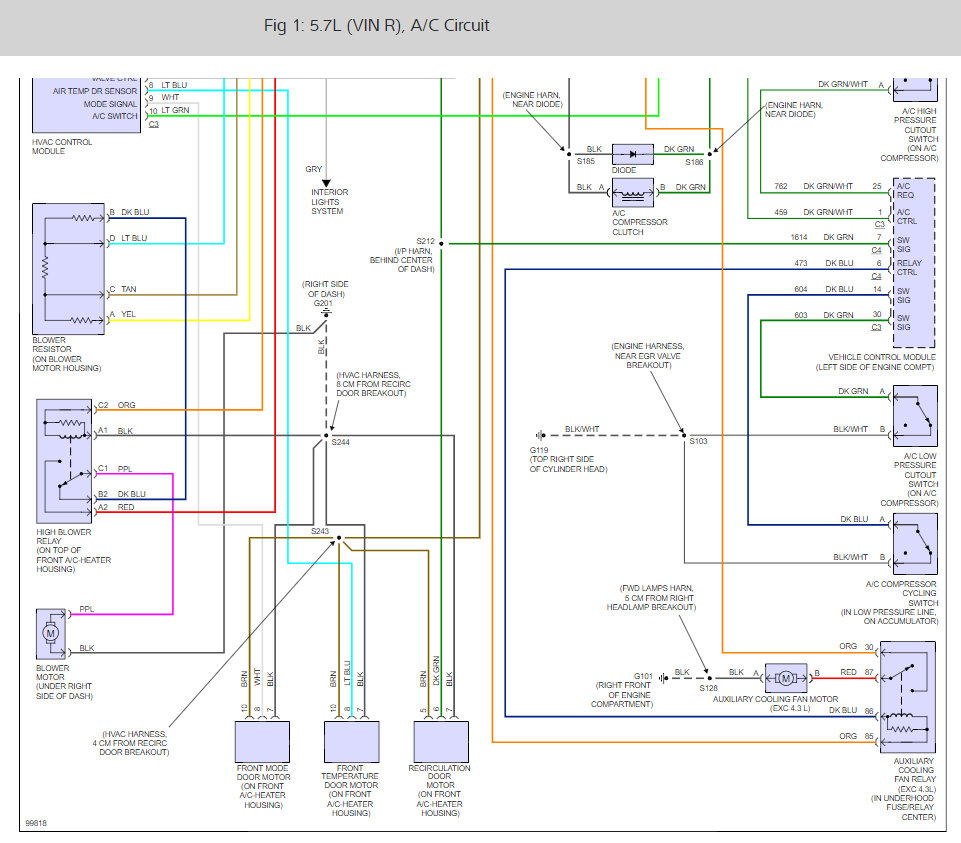The image size is (961, 843).
Task: Click the Recirculation Door Motor box
Action: (441, 742)
